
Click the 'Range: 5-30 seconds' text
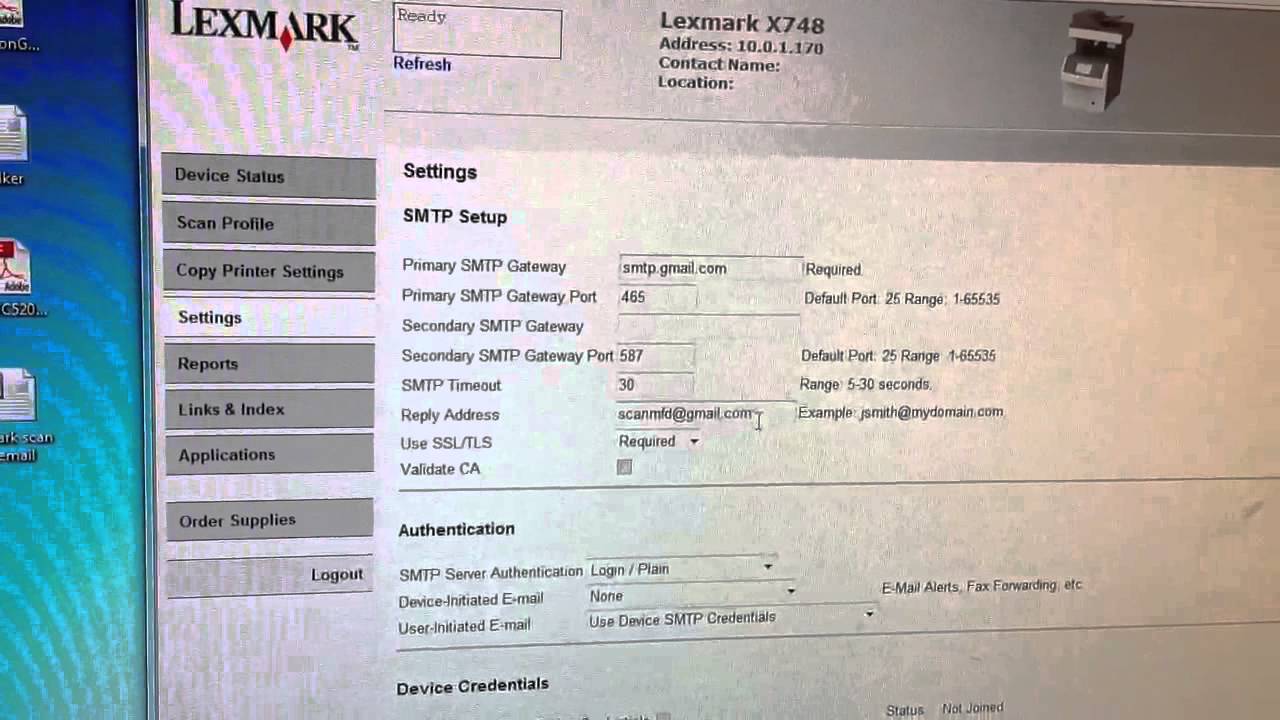866,384
